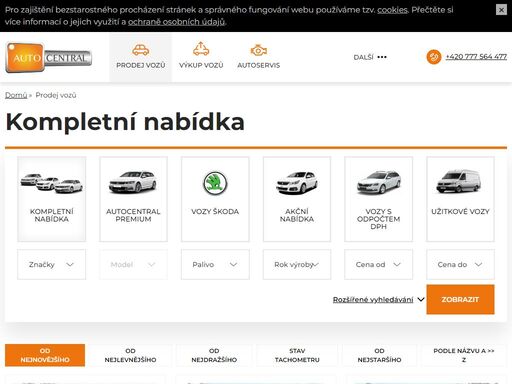
Task: Click the Užitkové vozy van image
Action: tap(459, 181)
